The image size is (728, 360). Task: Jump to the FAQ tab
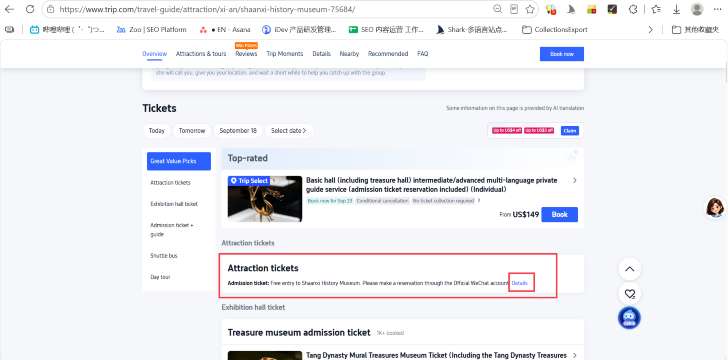point(422,54)
